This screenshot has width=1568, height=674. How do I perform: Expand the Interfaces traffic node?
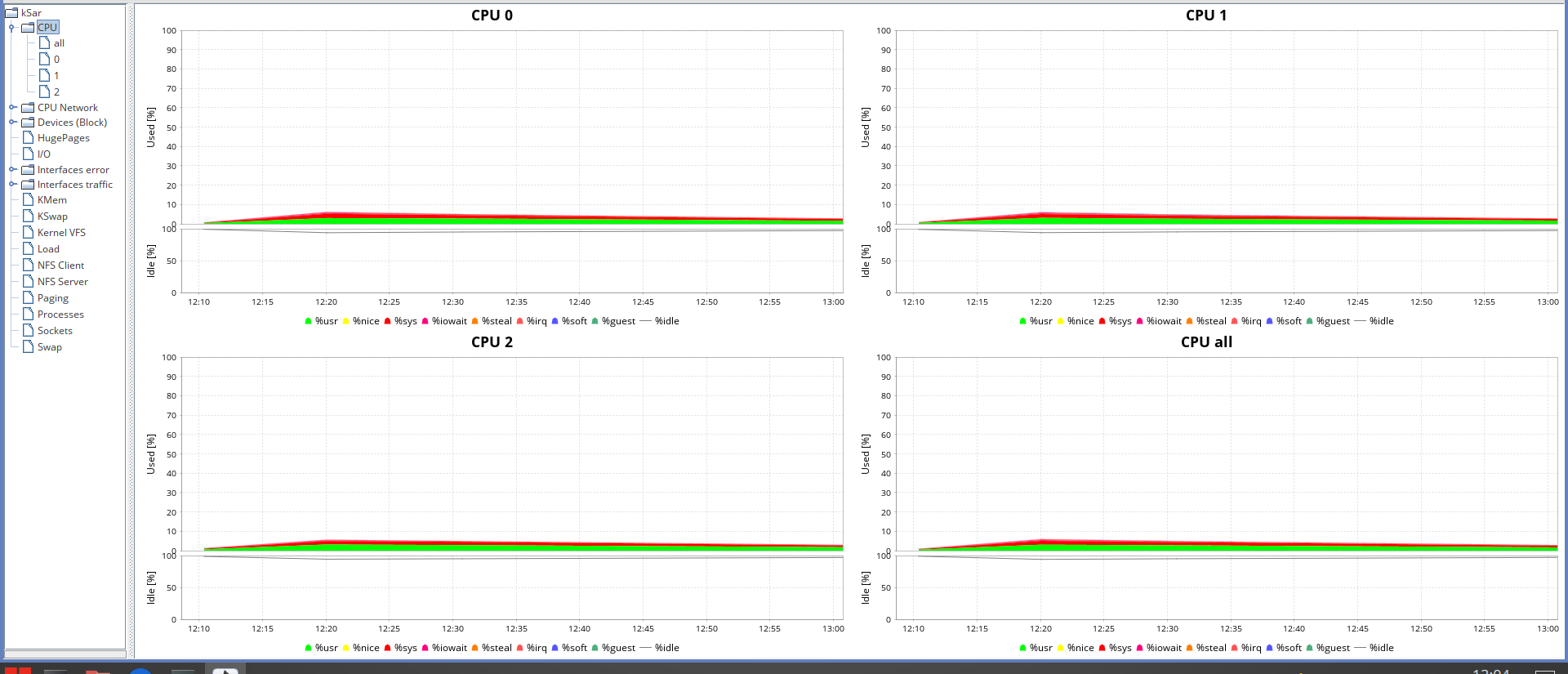(x=12, y=185)
